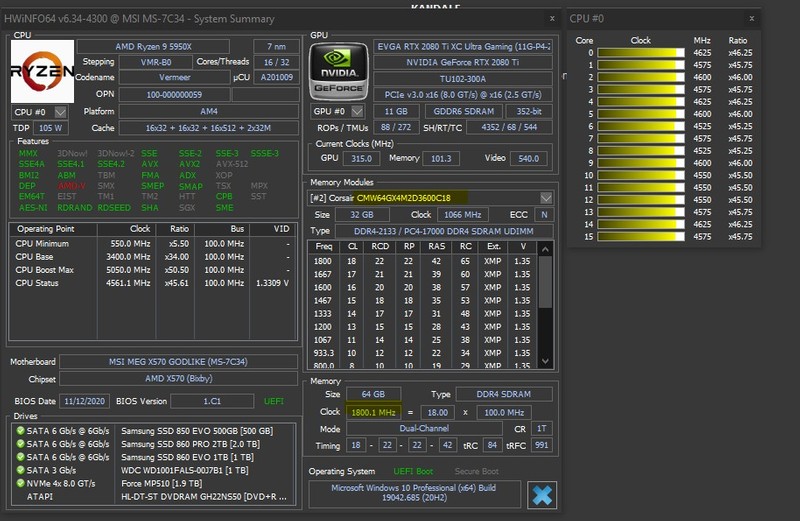800x521 pixels.
Task: Click the 16 / 32 Cores/Threads field
Action: coord(277,62)
